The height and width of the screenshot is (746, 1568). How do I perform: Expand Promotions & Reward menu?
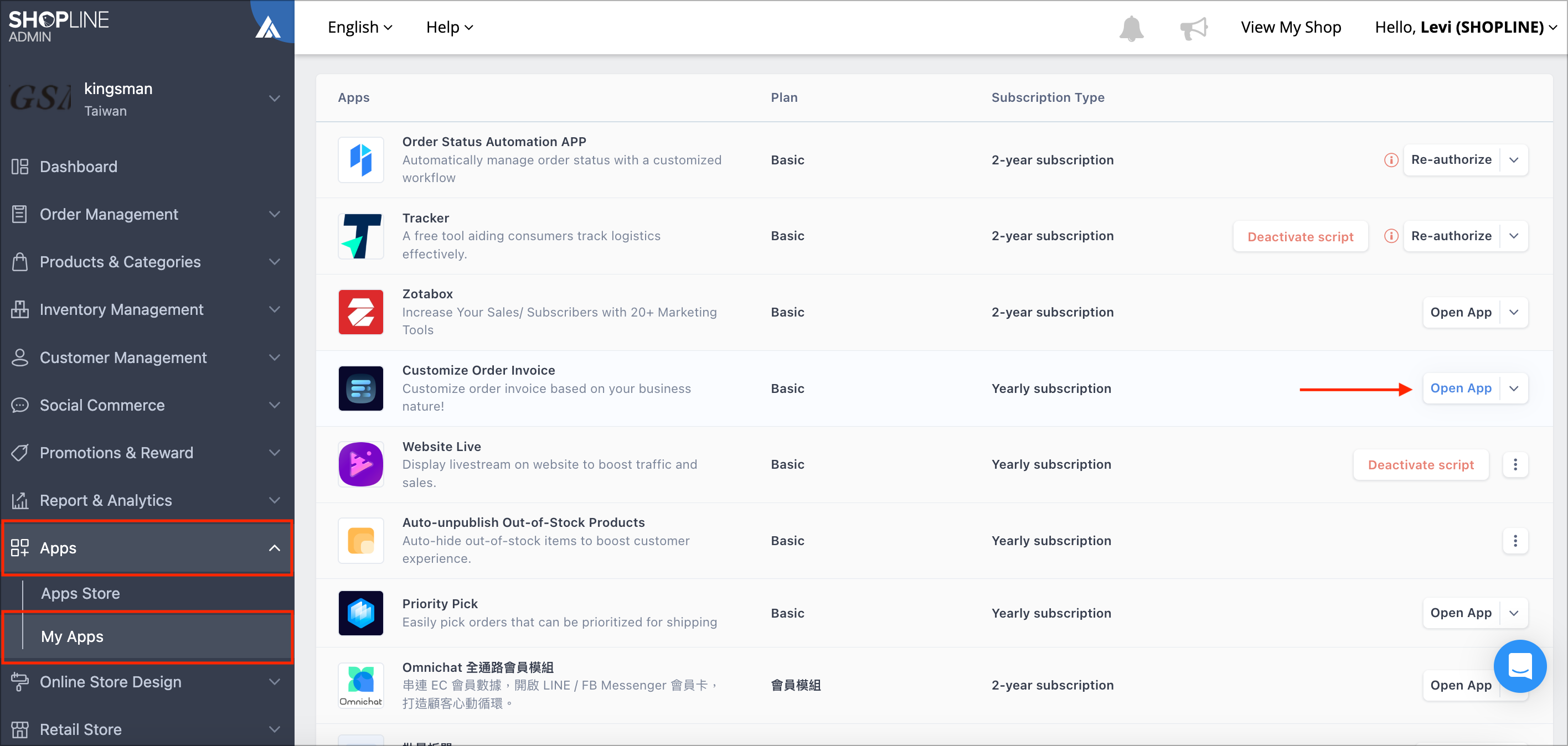[146, 453]
